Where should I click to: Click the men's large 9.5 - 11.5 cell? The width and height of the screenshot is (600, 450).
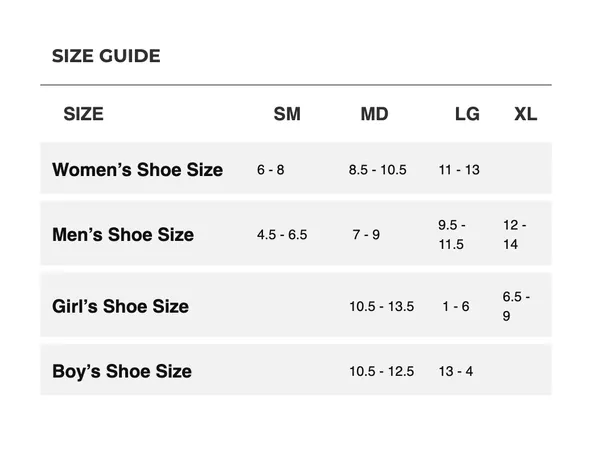point(452,235)
